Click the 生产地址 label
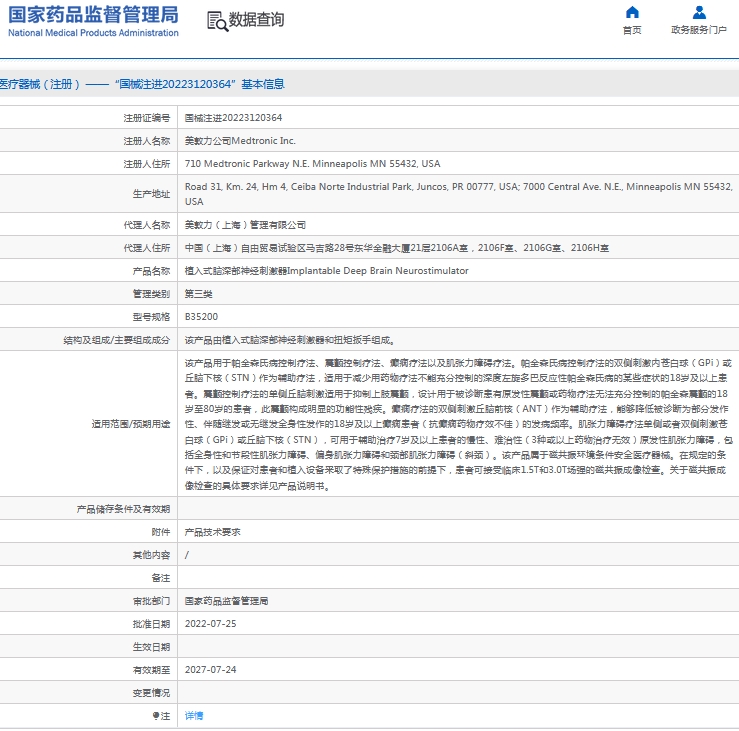Viewport: 739px width, 731px height. point(151,194)
